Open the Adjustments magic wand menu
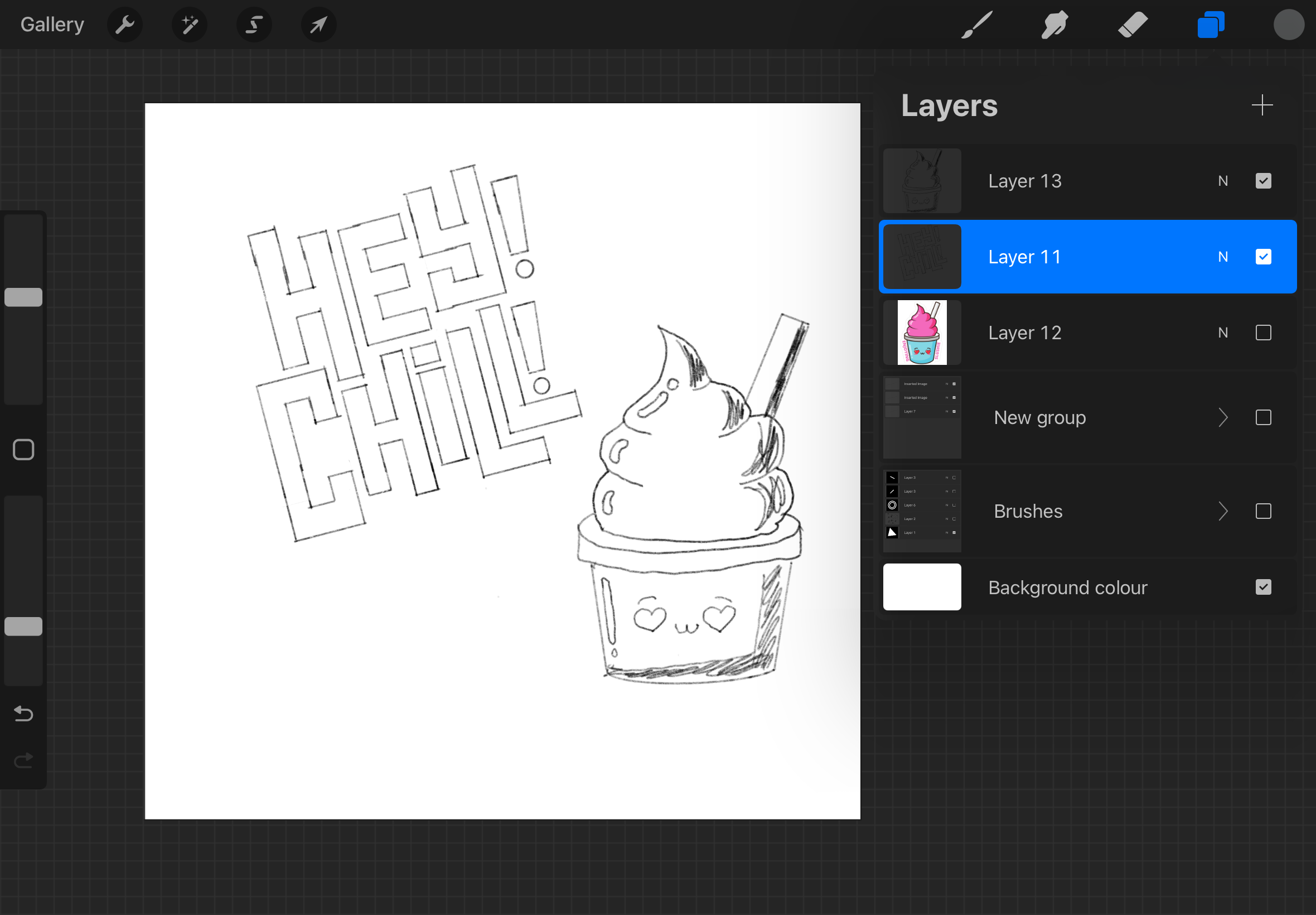 190,25
